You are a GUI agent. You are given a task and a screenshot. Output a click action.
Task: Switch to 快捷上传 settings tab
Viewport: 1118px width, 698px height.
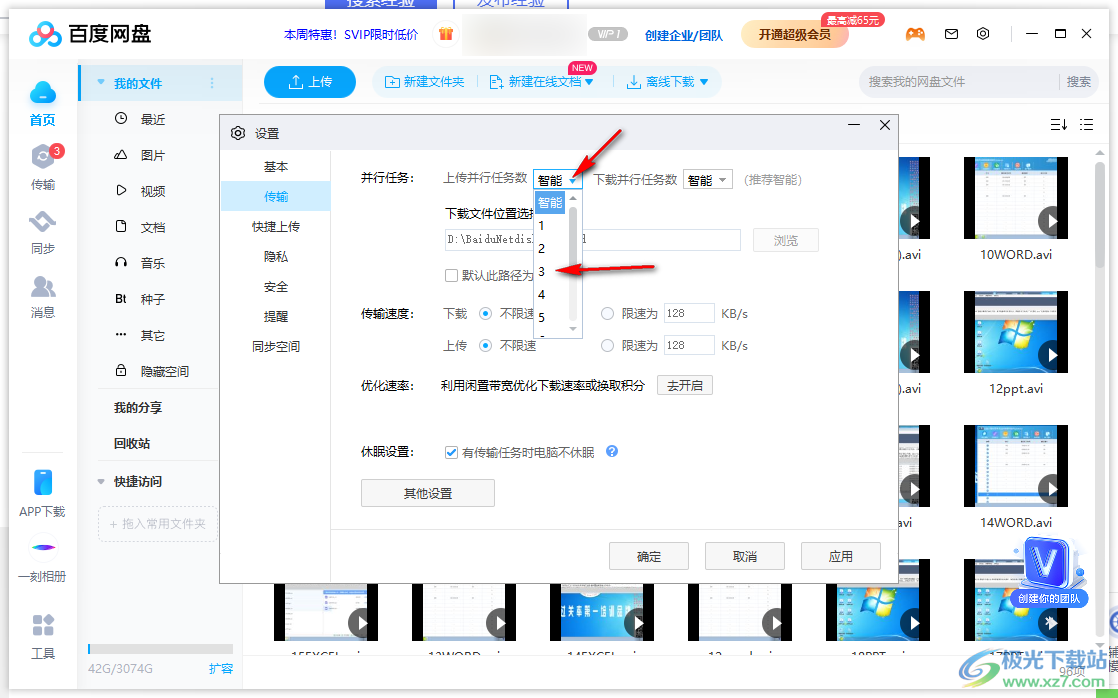tap(276, 226)
